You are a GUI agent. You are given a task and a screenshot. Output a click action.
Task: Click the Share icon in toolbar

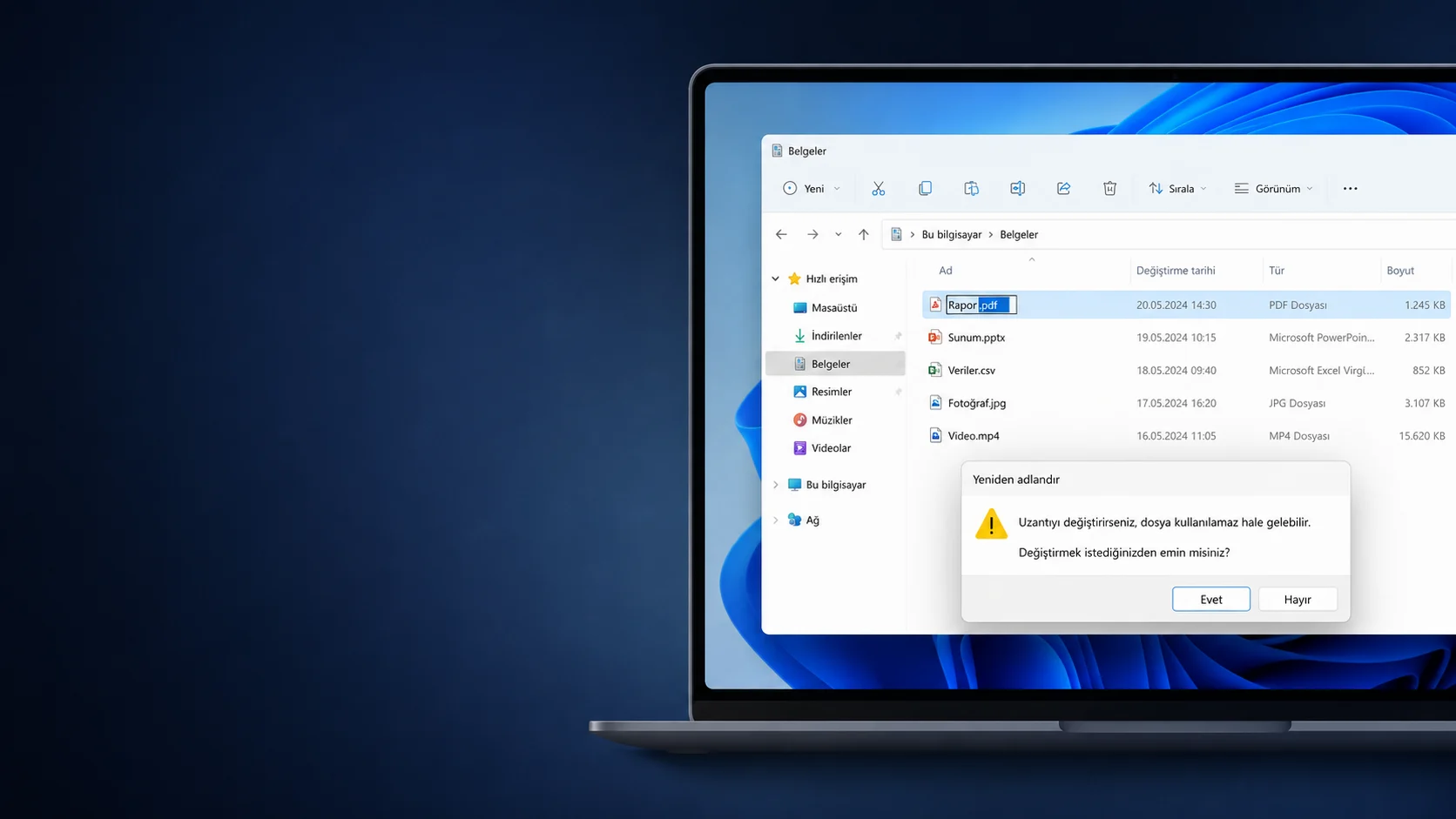pos(1063,188)
